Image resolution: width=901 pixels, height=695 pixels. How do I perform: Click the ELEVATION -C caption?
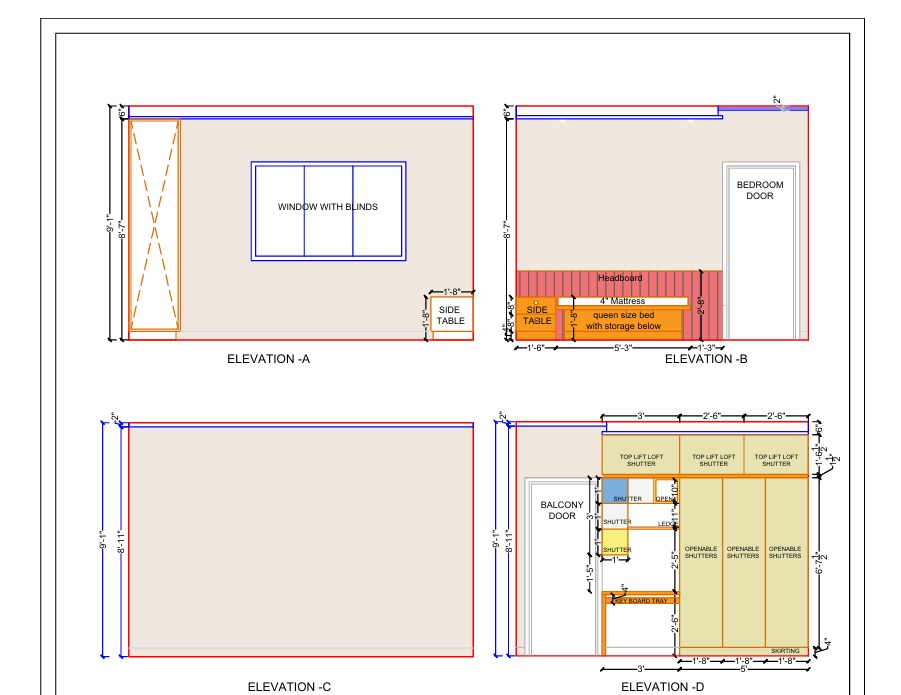coord(289,687)
